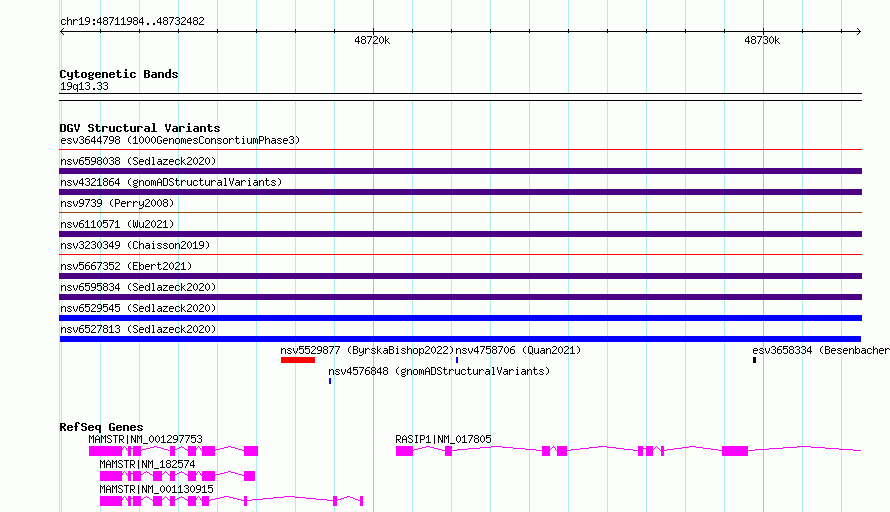The height and width of the screenshot is (512, 890).
Task: Open variant esv3658334 (Besenbacher) label
Action: pyautogui.click(x=821, y=350)
